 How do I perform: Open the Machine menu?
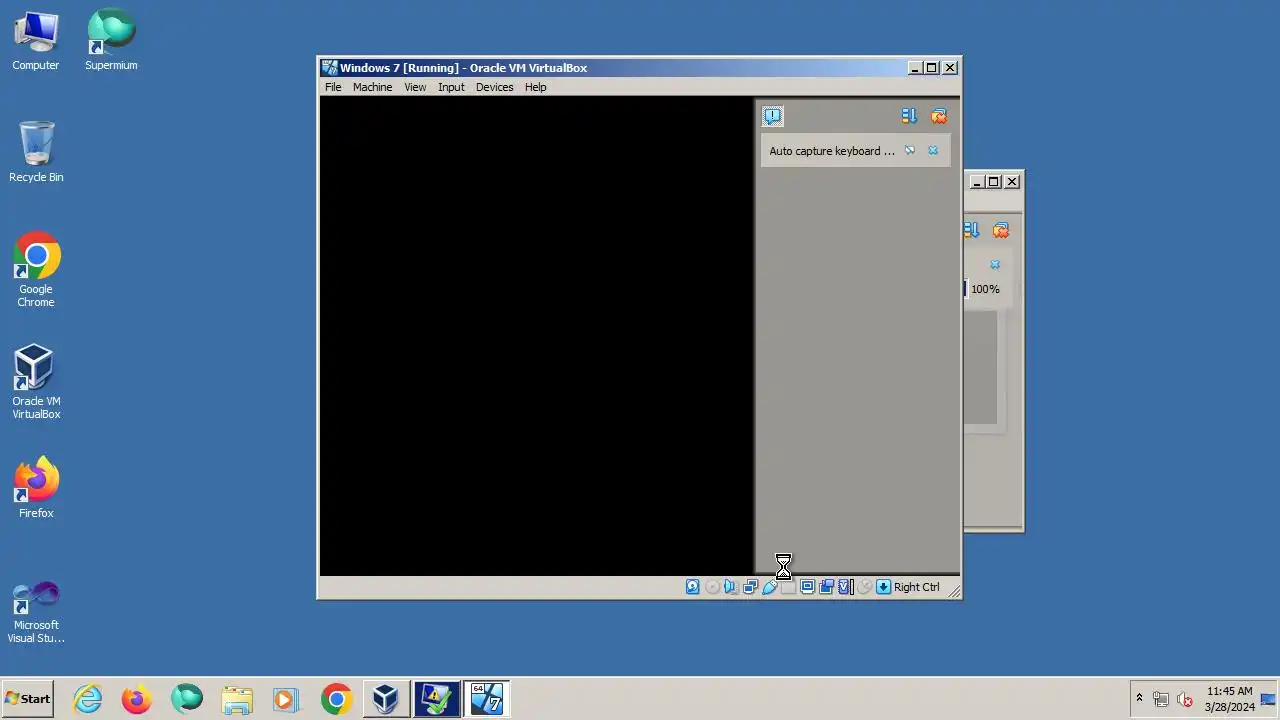coord(372,87)
